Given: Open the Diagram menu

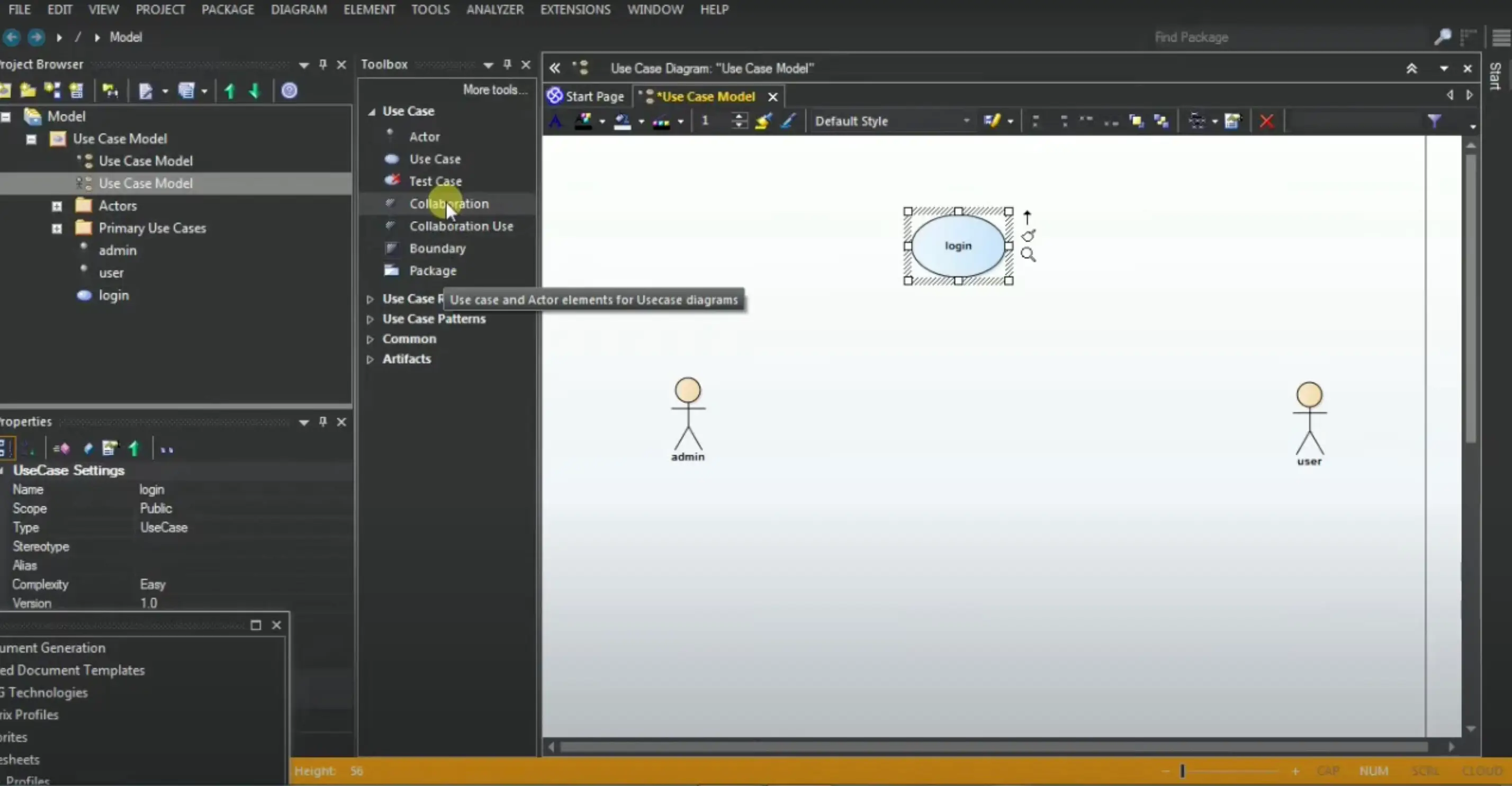Looking at the screenshot, I should coord(298,10).
